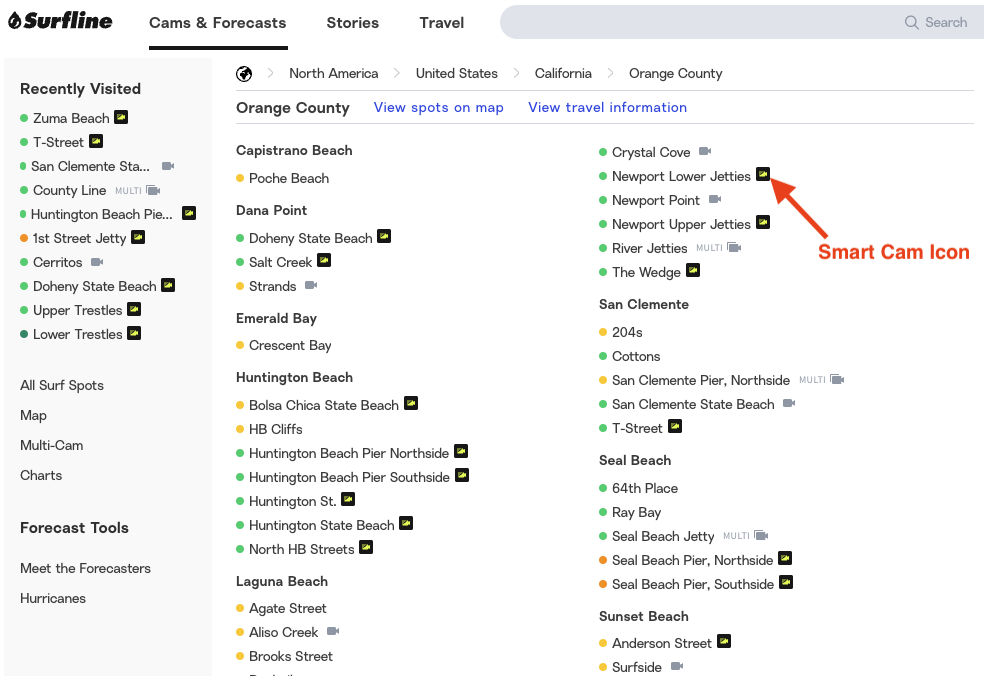The width and height of the screenshot is (984, 681).
Task: Click Newport Lower Jetties smart cam icon
Action: pyautogui.click(x=762, y=174)
